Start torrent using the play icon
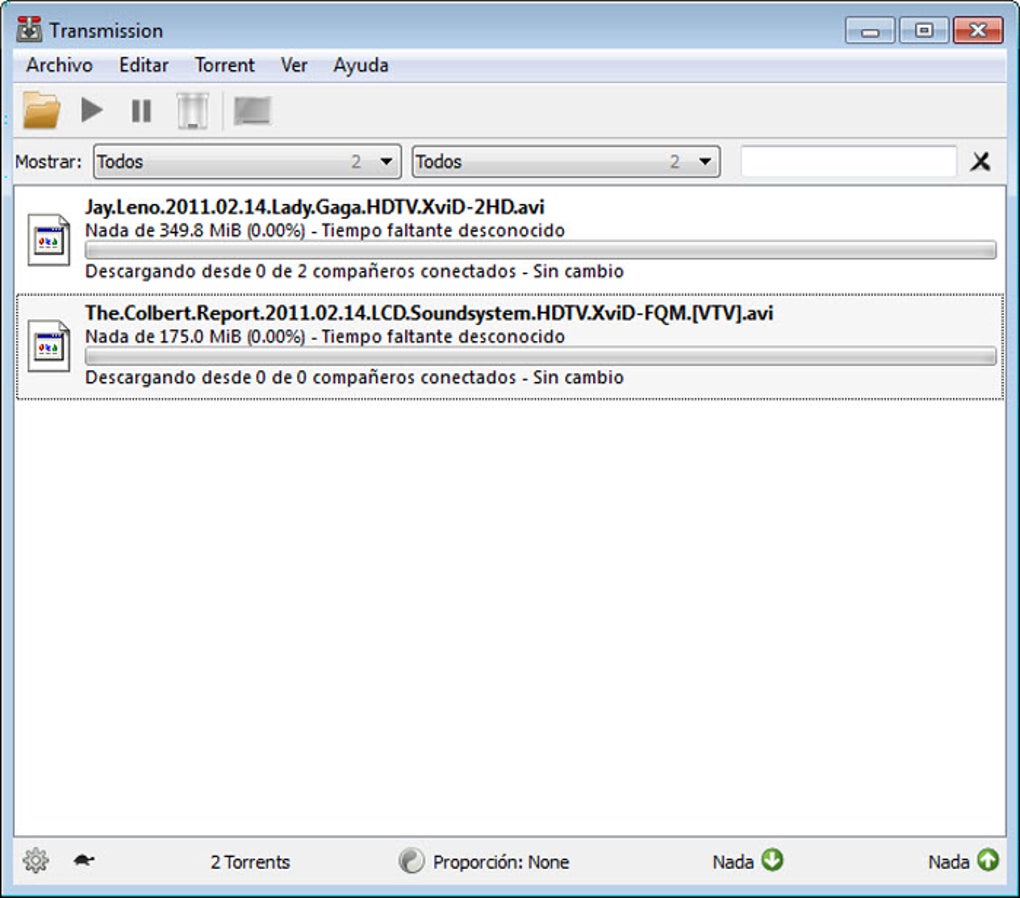The width and height of the screenshot is (1020, 898). point(92,110)
